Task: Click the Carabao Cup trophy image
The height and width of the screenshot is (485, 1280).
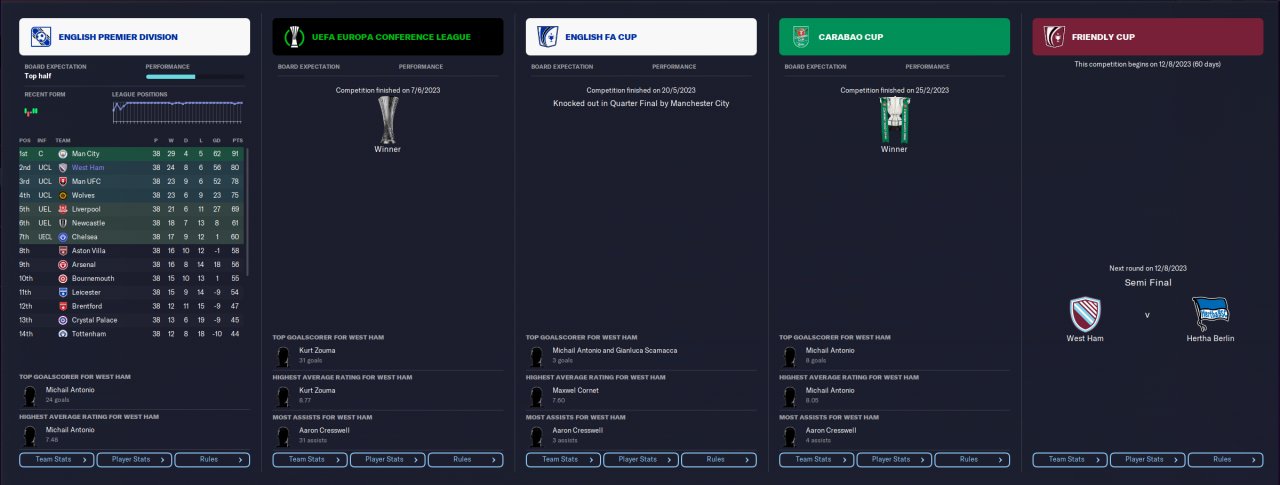Action: pos(894,120)
